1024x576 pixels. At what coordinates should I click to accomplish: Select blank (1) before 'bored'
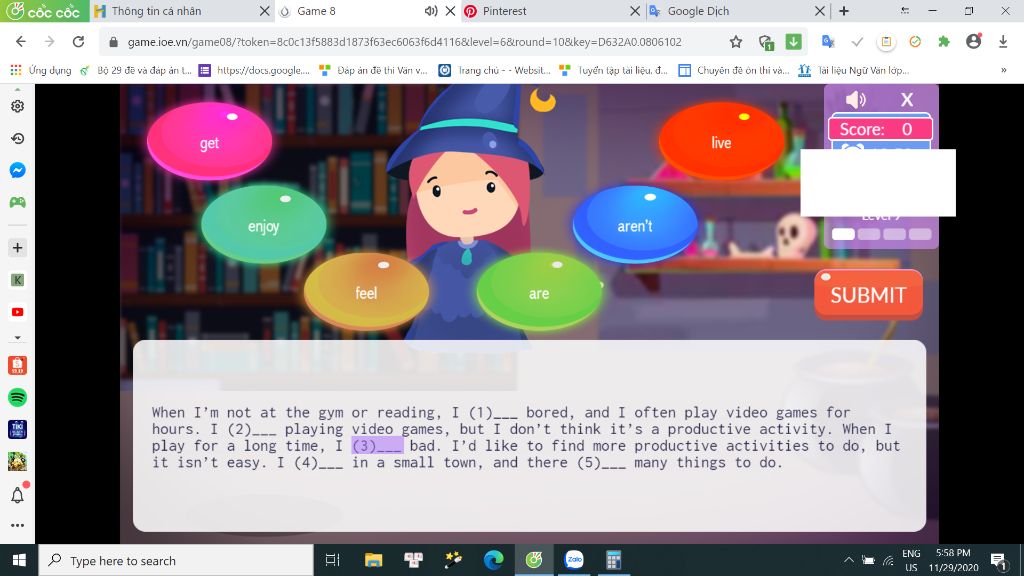(493, 413)
